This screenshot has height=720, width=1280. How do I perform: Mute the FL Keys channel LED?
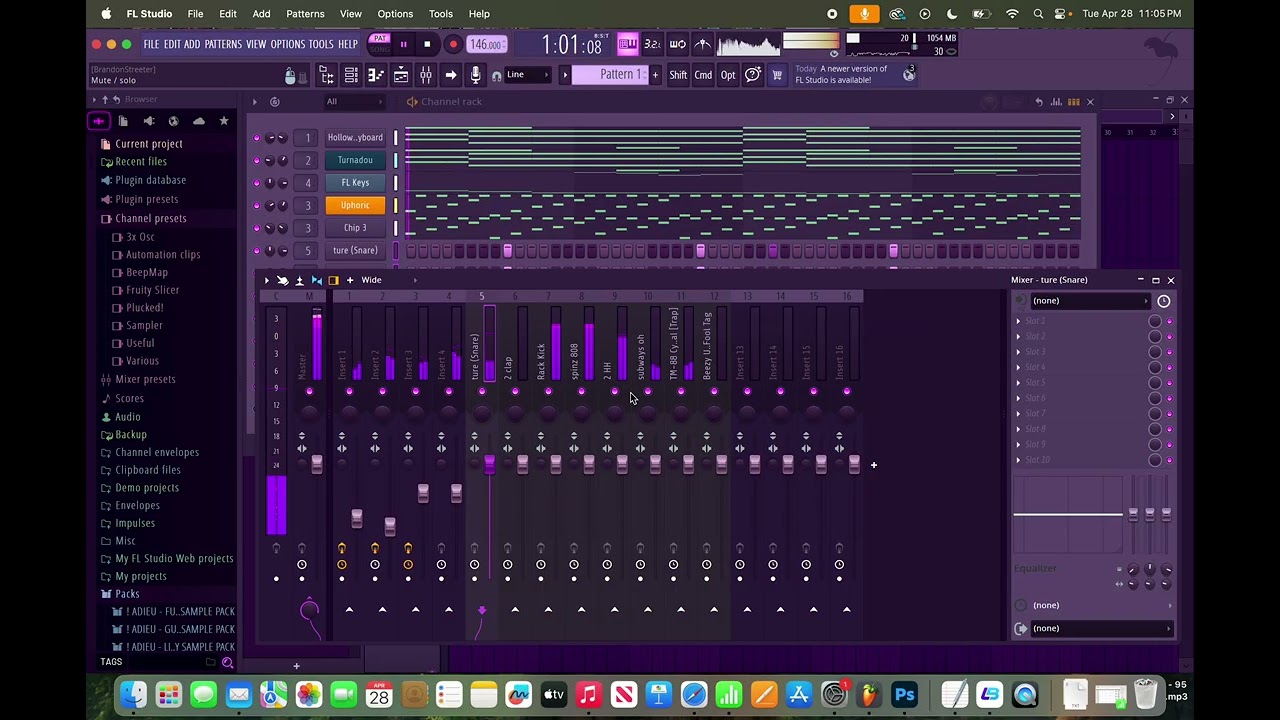[x=257, y=183]
